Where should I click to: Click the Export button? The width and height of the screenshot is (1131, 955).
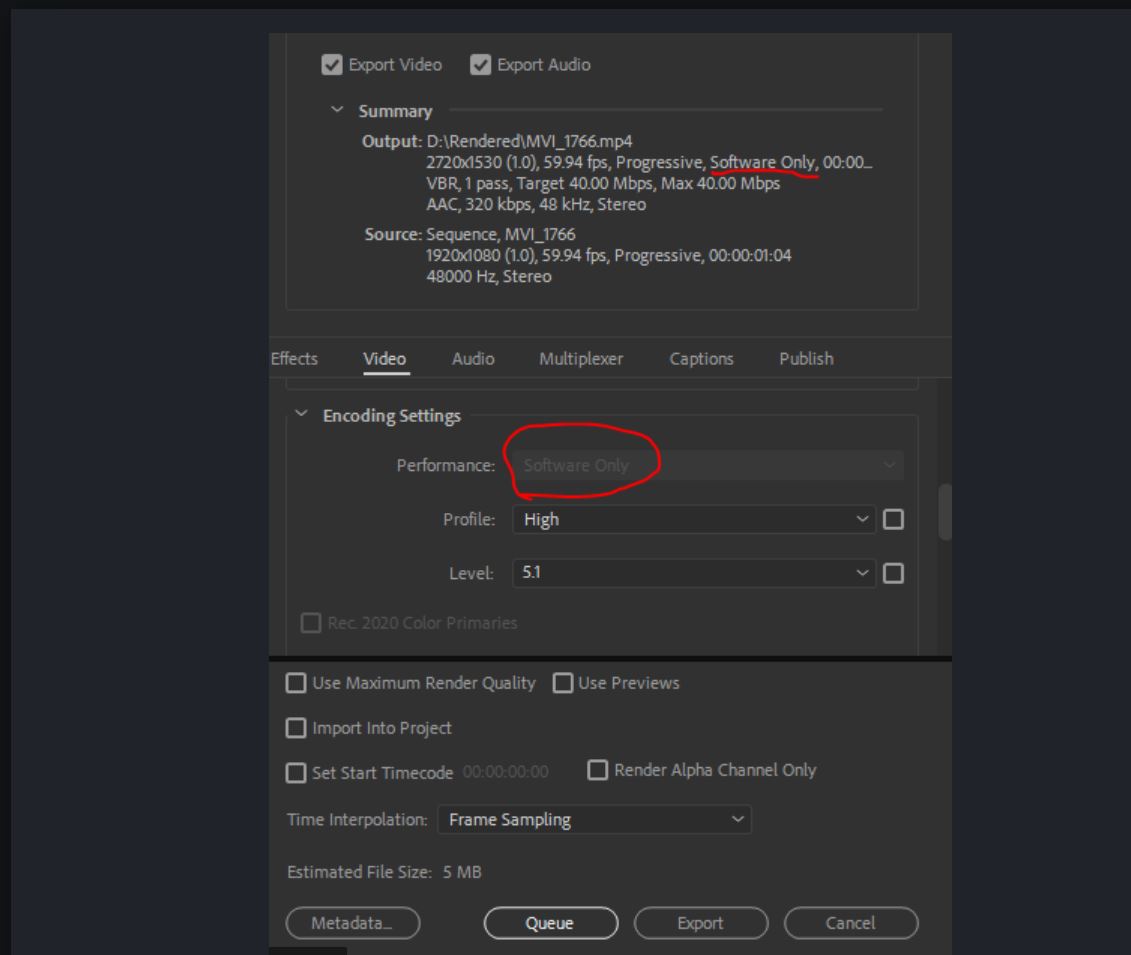pos(701,922)
